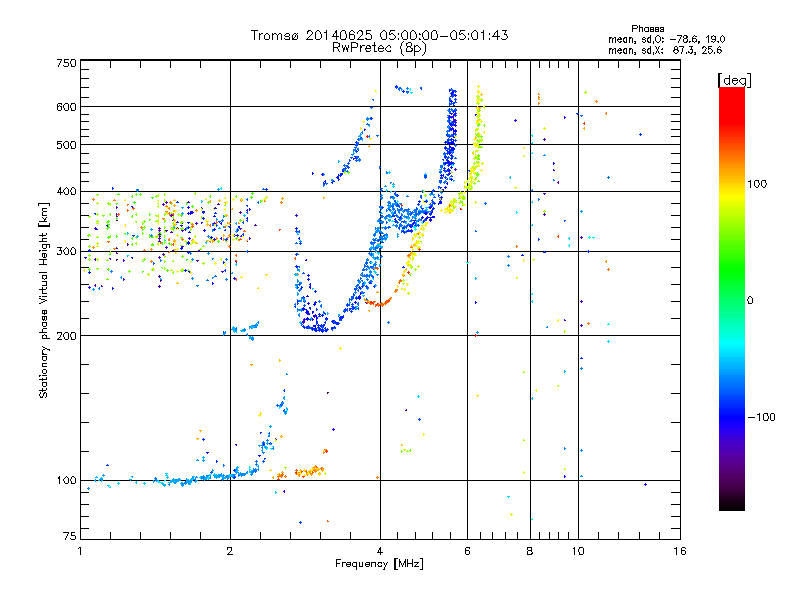Click the y-axis tick label '500'
This screenshot has width=800, height=600.
(66, 145)
